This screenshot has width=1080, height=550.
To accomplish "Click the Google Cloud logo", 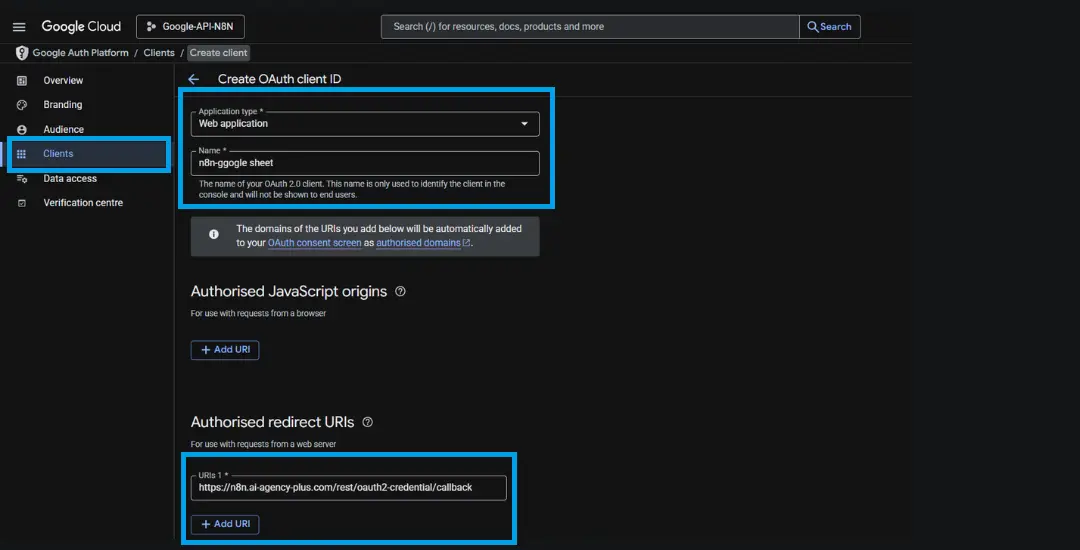I will [81, 27].
